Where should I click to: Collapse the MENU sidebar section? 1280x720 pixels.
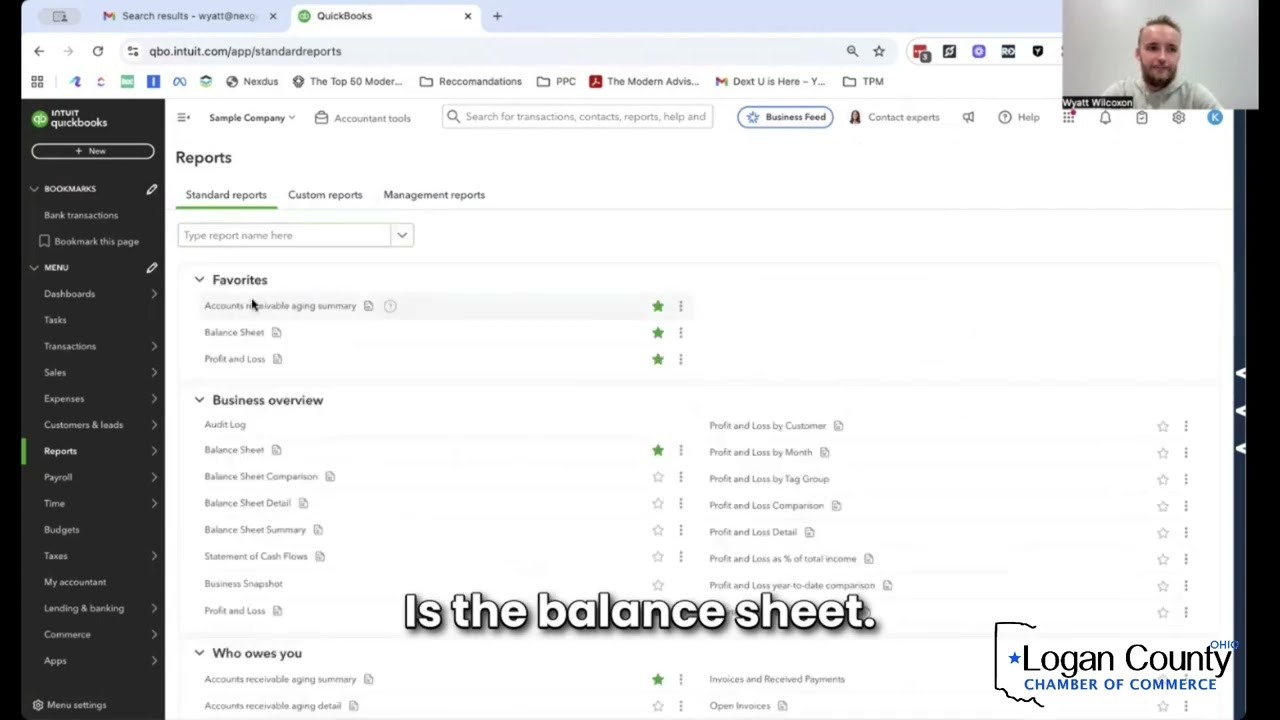(x=34, y=267)
